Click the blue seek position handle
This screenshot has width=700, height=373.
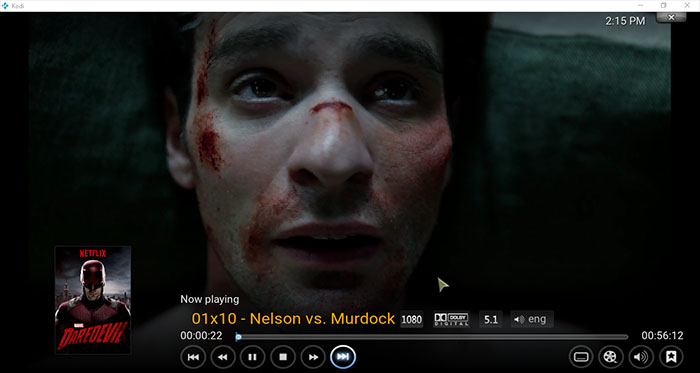(x=238, y=337)
